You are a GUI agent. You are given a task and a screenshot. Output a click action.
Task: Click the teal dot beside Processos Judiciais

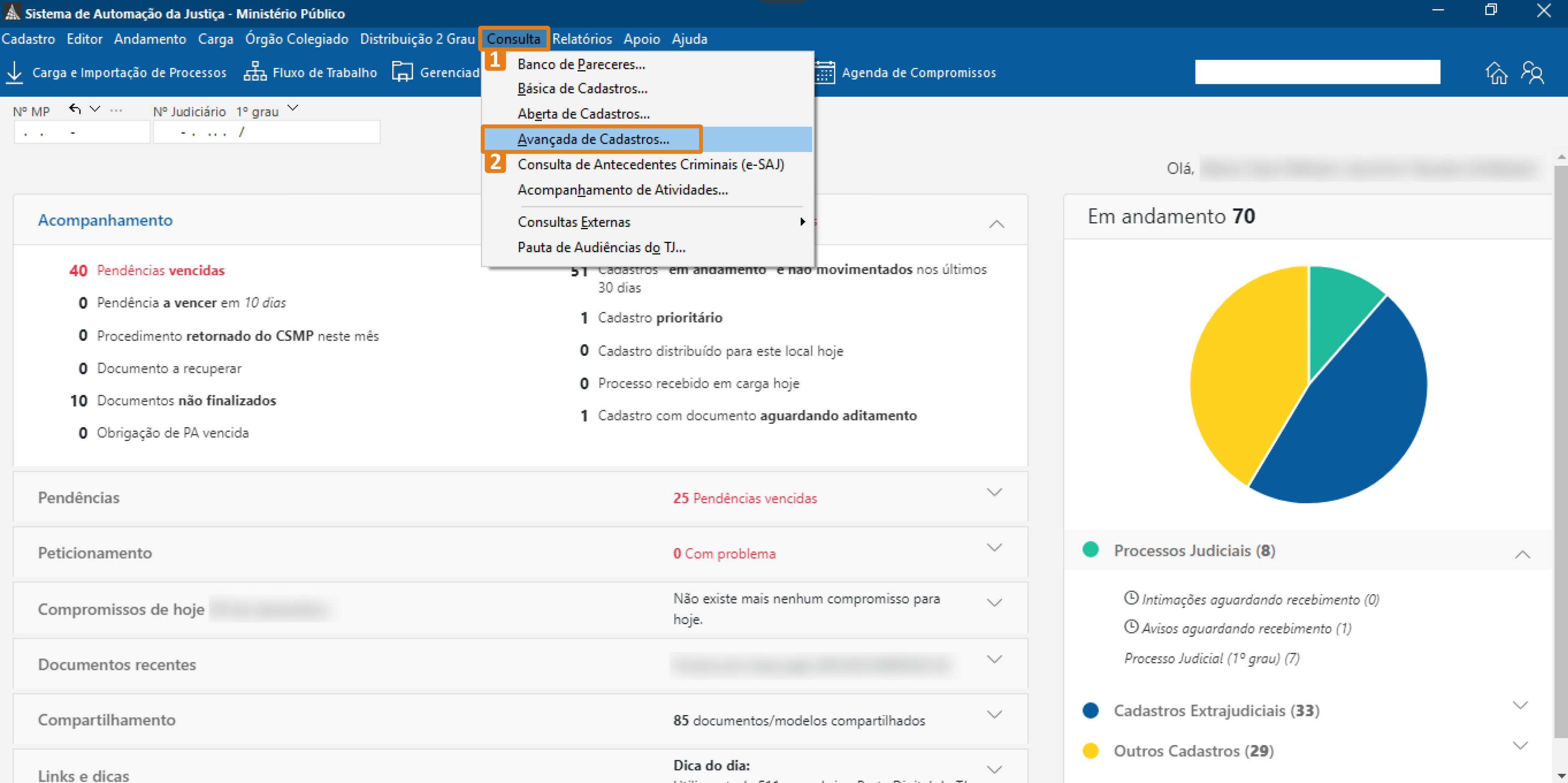(1092, 550)
